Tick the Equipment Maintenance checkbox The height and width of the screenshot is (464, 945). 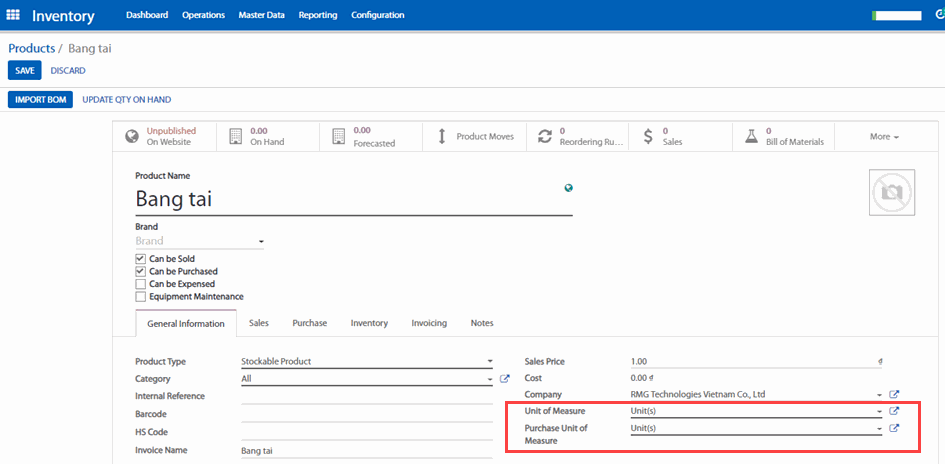[x=141, y=297]
